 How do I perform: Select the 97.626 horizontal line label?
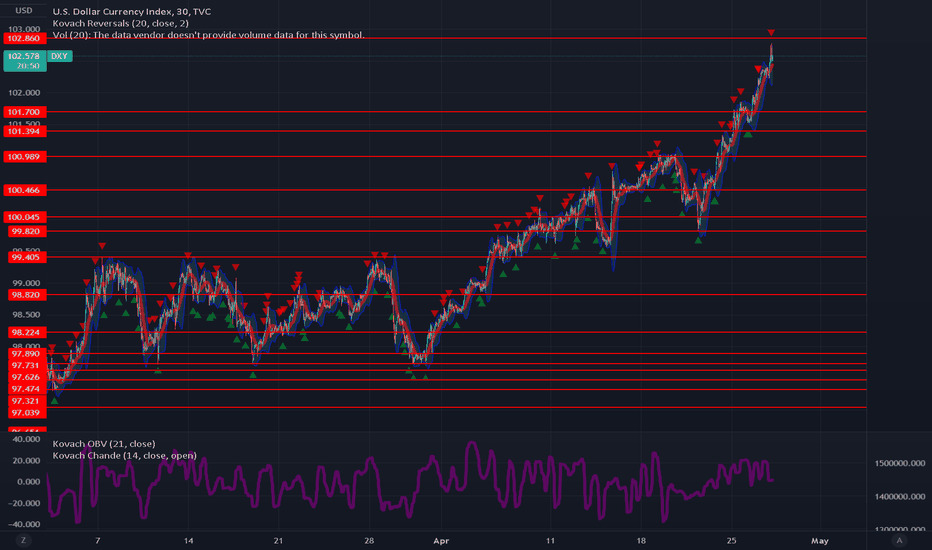pyautogui.click(x=26, y=377)
